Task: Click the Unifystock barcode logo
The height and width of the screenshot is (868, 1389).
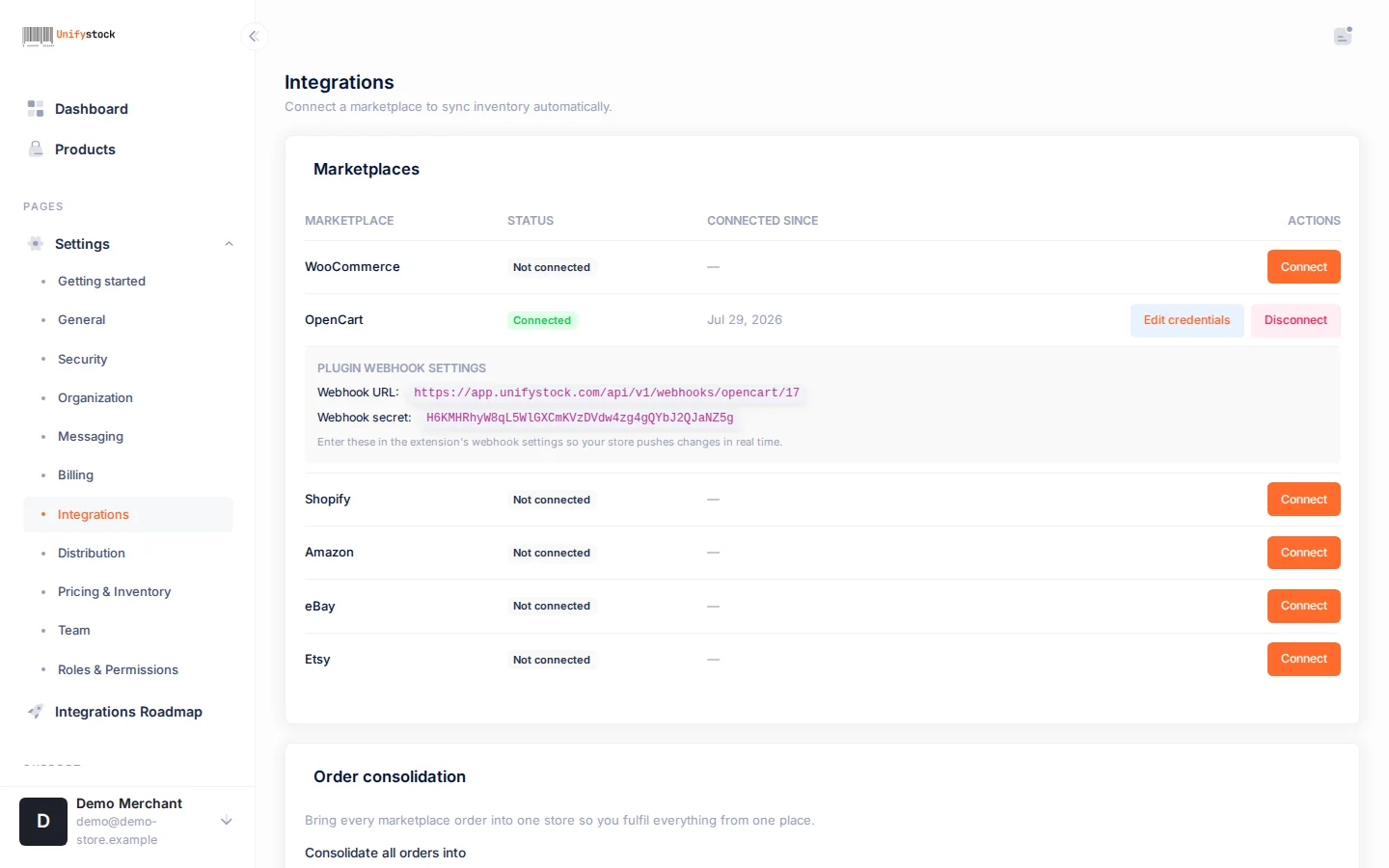Action: click(x=68, y=37)
